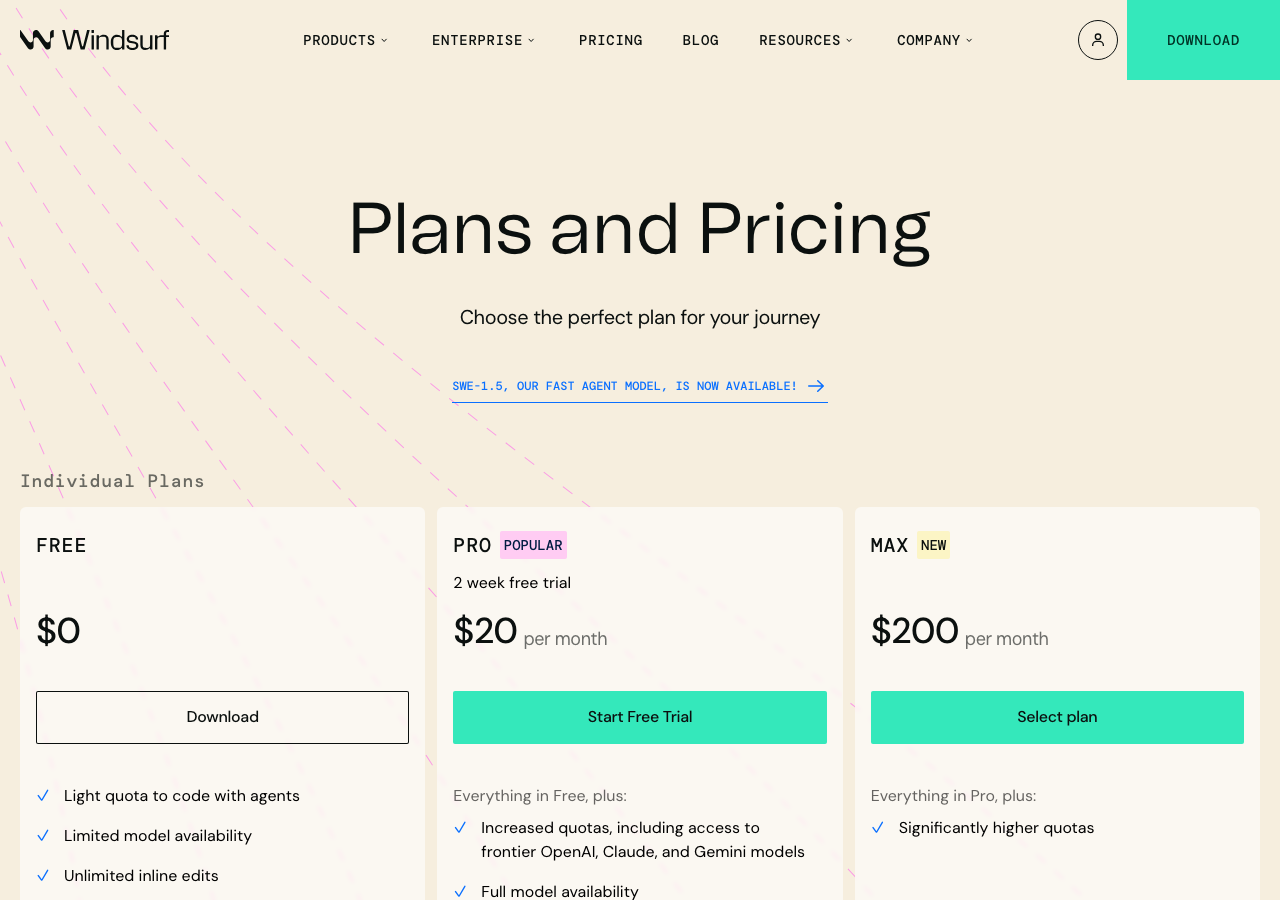Viewport: 1280px width, 900px height.
Task: Click the Windsurf logo
Action: coord(94,40)
